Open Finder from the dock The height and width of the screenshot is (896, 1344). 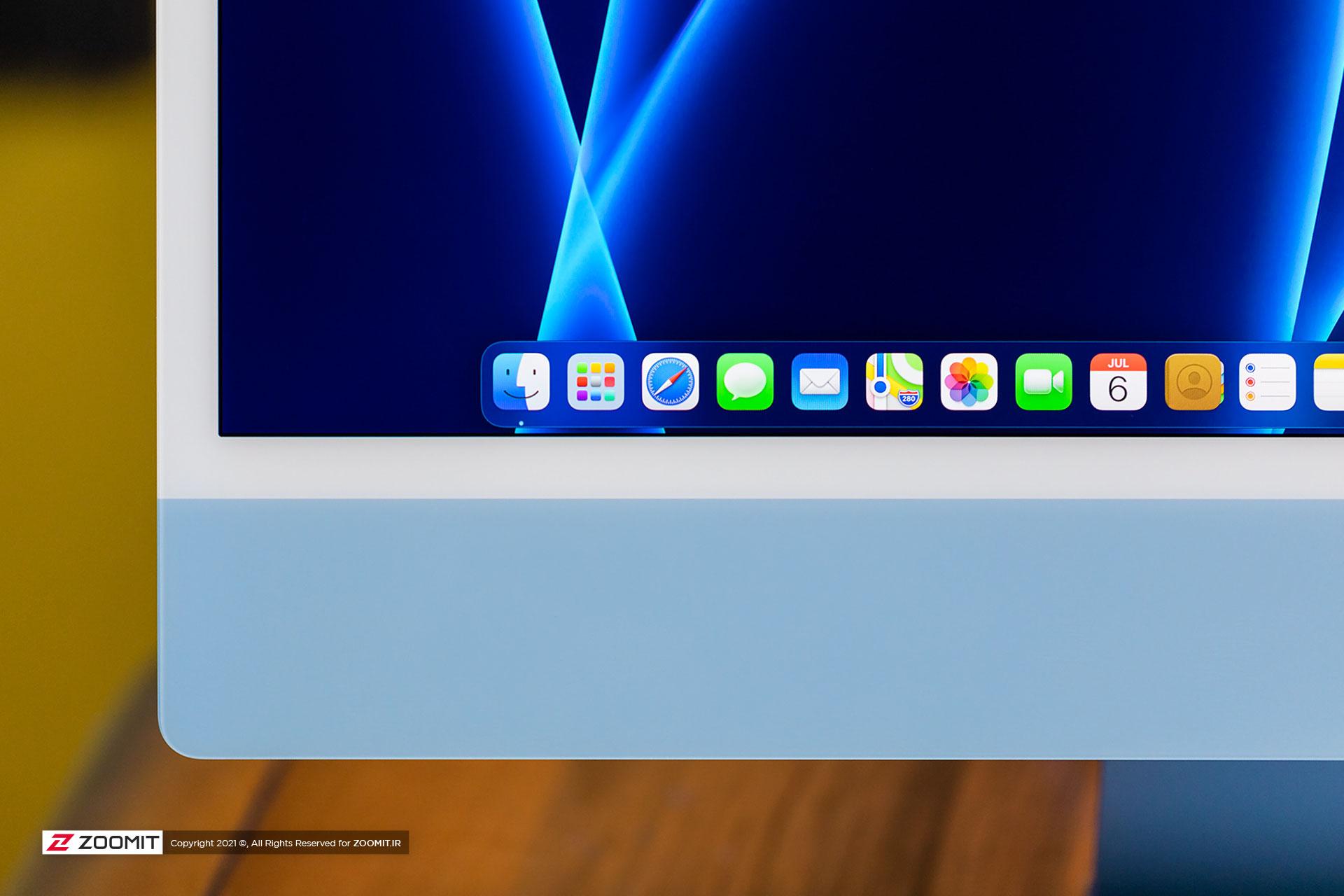click(521, 381)
